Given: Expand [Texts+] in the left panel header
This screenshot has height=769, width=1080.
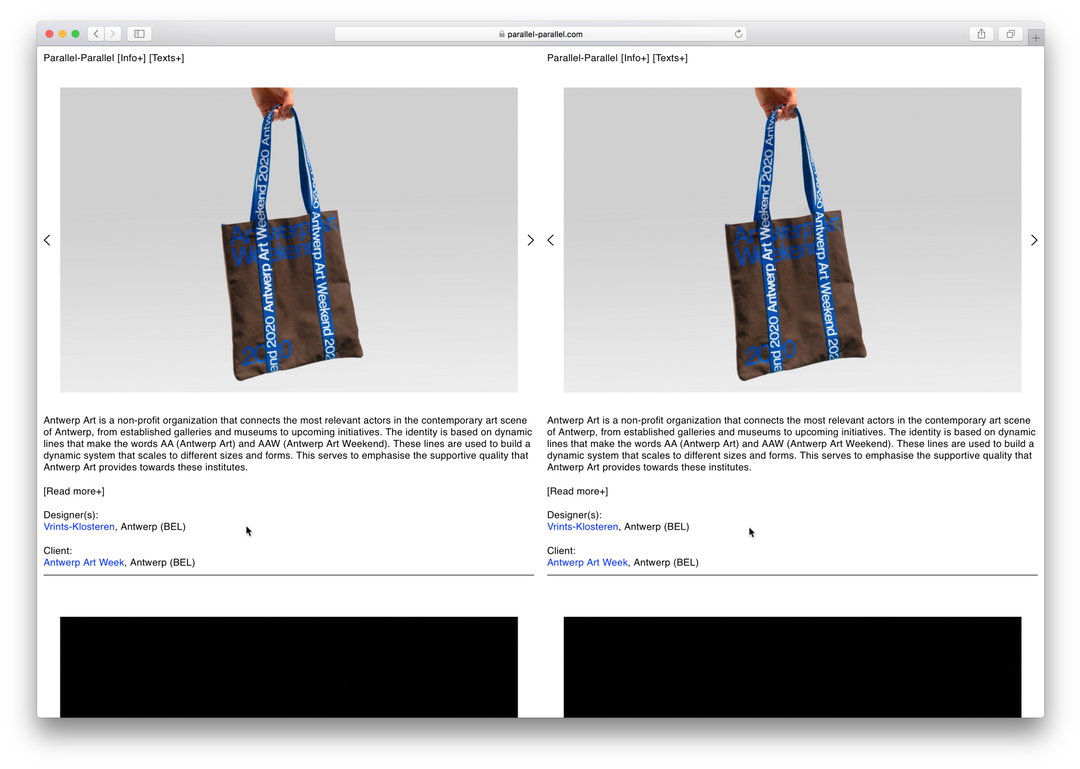Looking at the screenshot, I should pos(167,58).
